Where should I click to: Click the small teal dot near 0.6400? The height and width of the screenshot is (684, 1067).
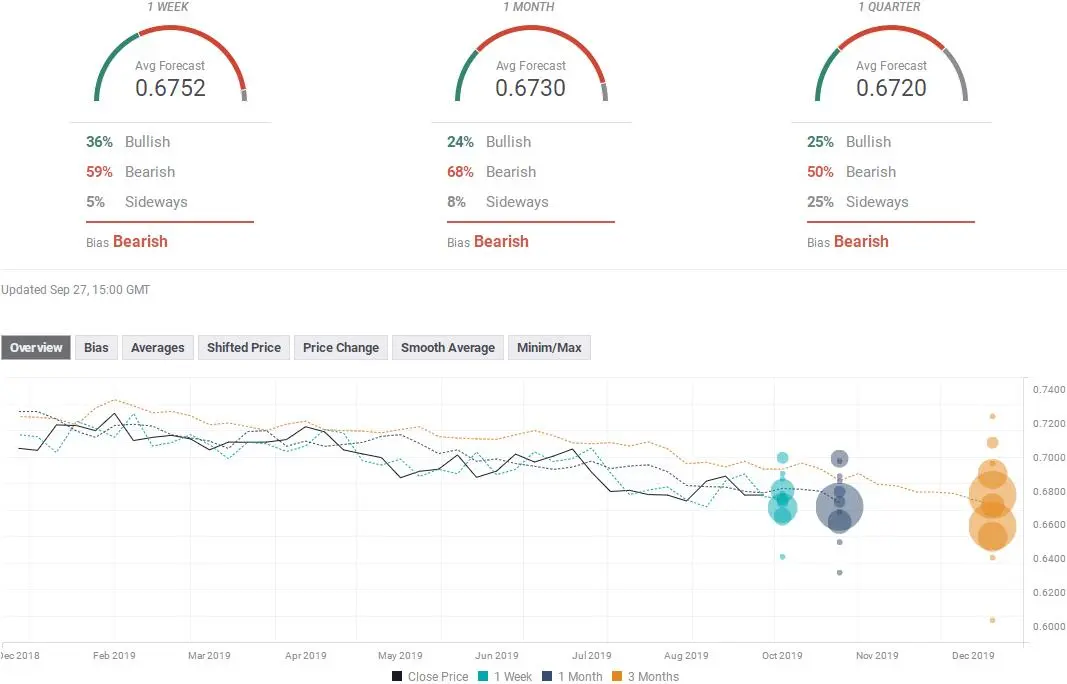click(x=783, y=557)
